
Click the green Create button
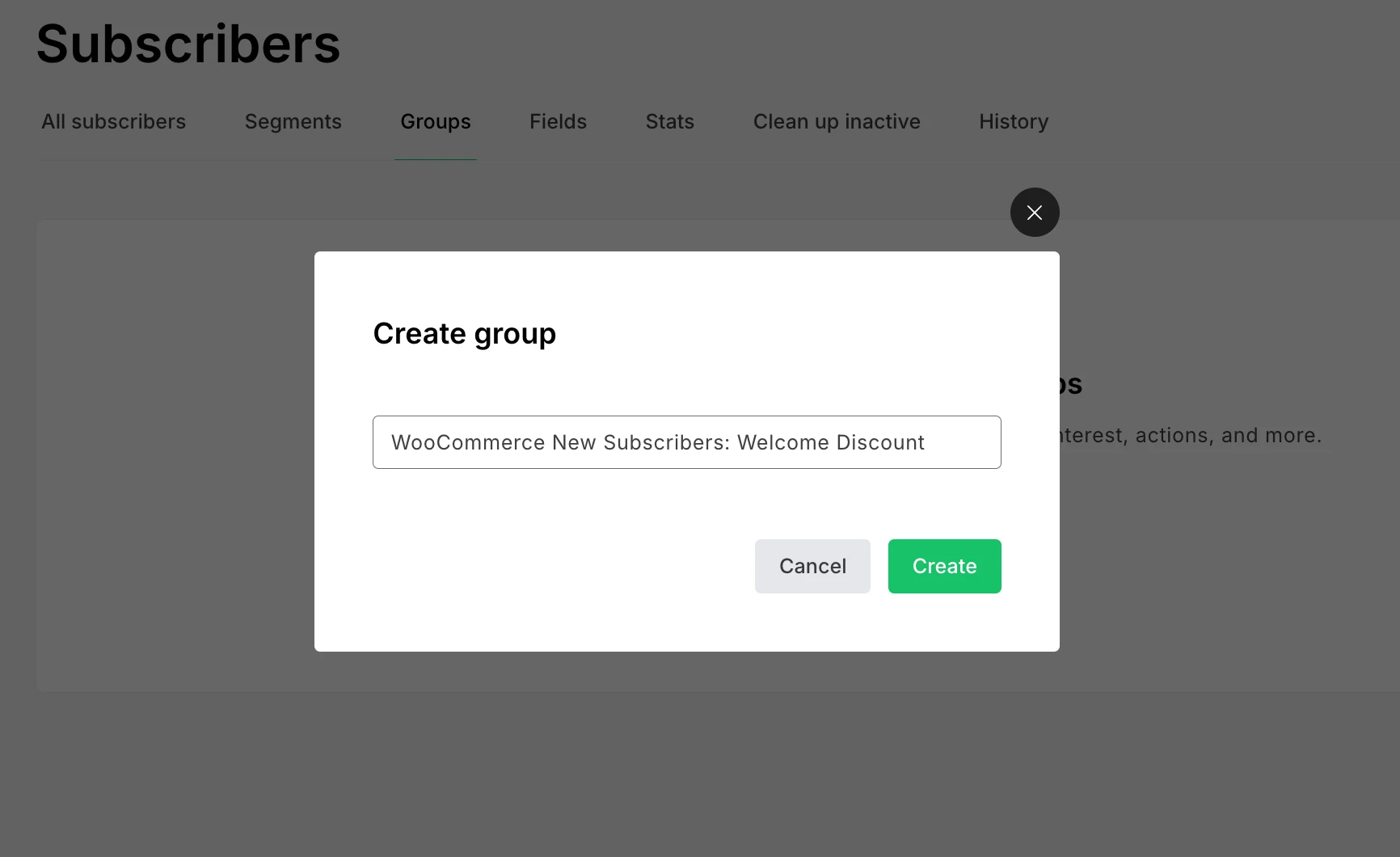944,566
